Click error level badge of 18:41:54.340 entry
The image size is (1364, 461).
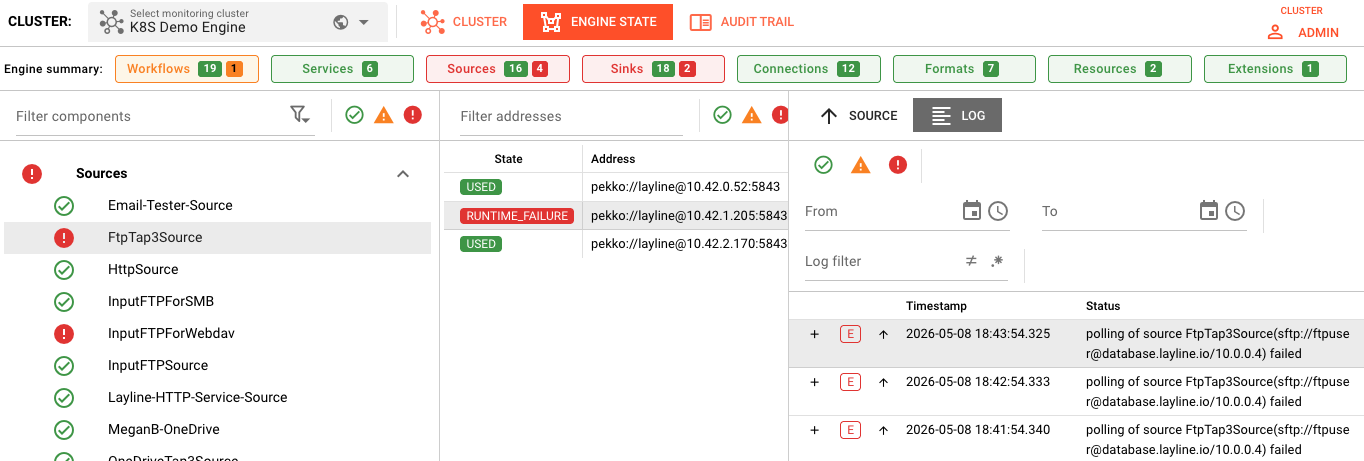(x=850, y=430)
